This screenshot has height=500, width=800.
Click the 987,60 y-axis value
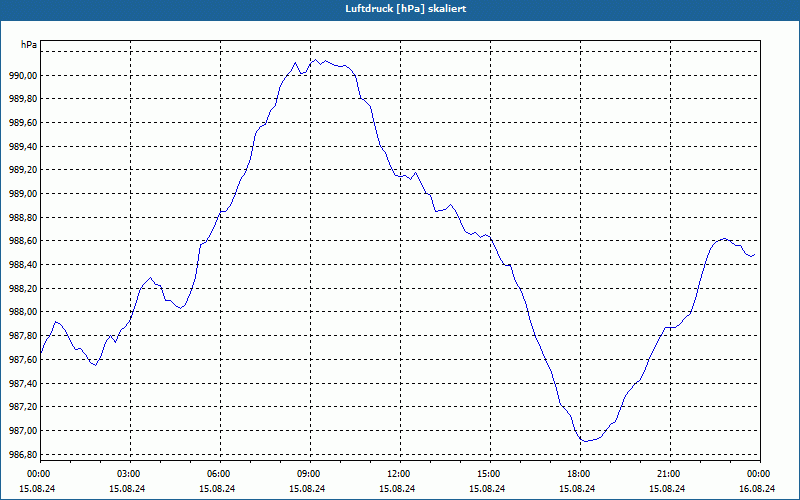click(23, 359)
